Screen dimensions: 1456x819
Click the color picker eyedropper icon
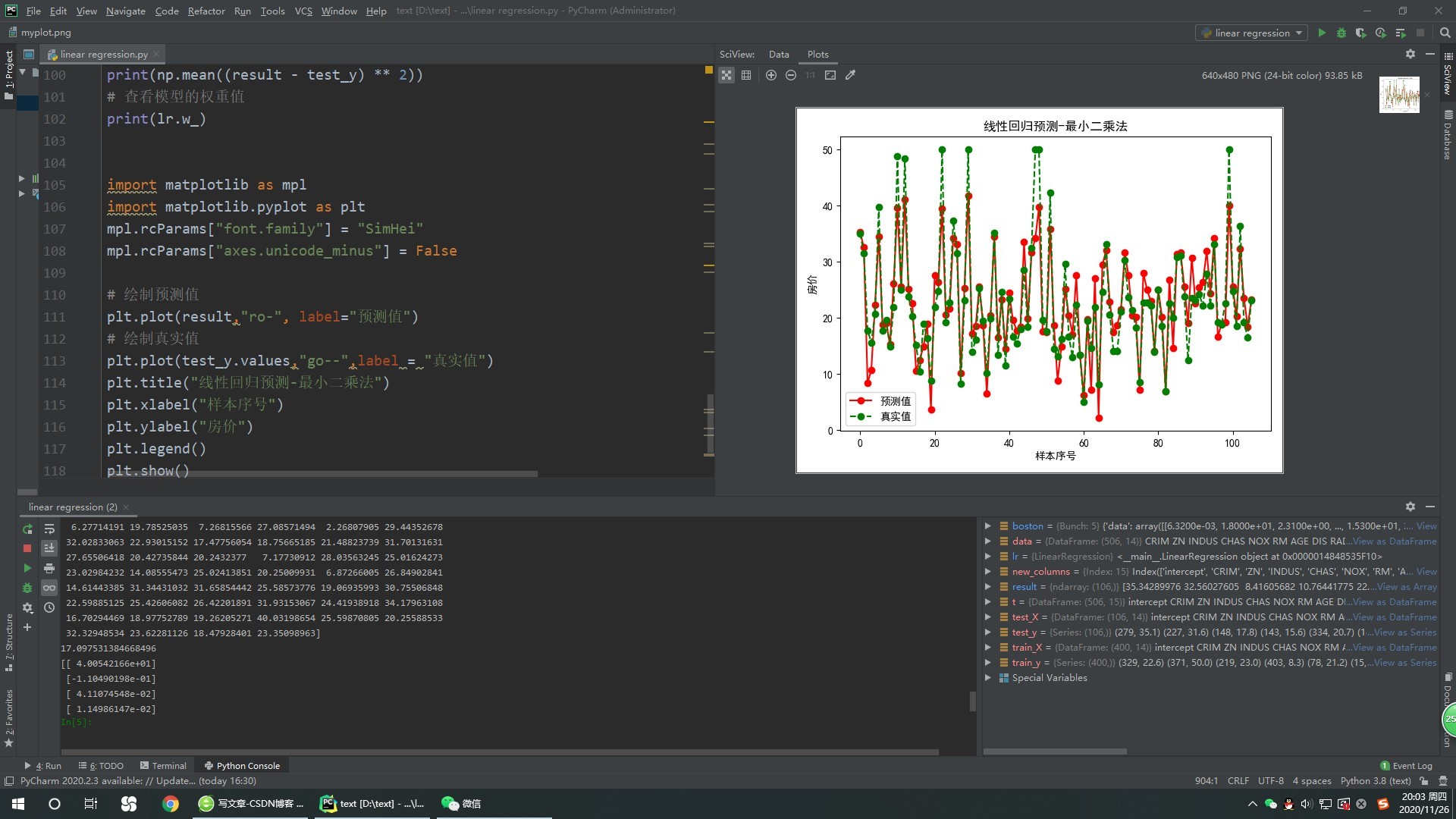click(x=851, y=75)
